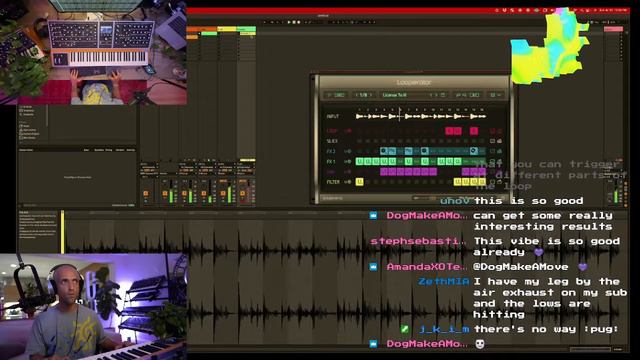Select the orange track header in Session view
Image resolution: width=640 pixels, height=360 pixels.
[202, 29]
